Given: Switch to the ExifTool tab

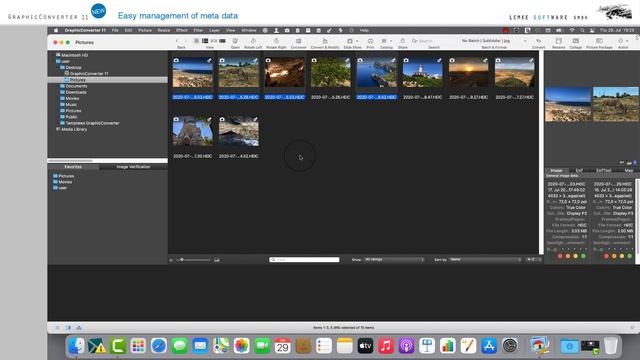Looking at the screenshot, I should pyautogui.click(x=604, y=170).
